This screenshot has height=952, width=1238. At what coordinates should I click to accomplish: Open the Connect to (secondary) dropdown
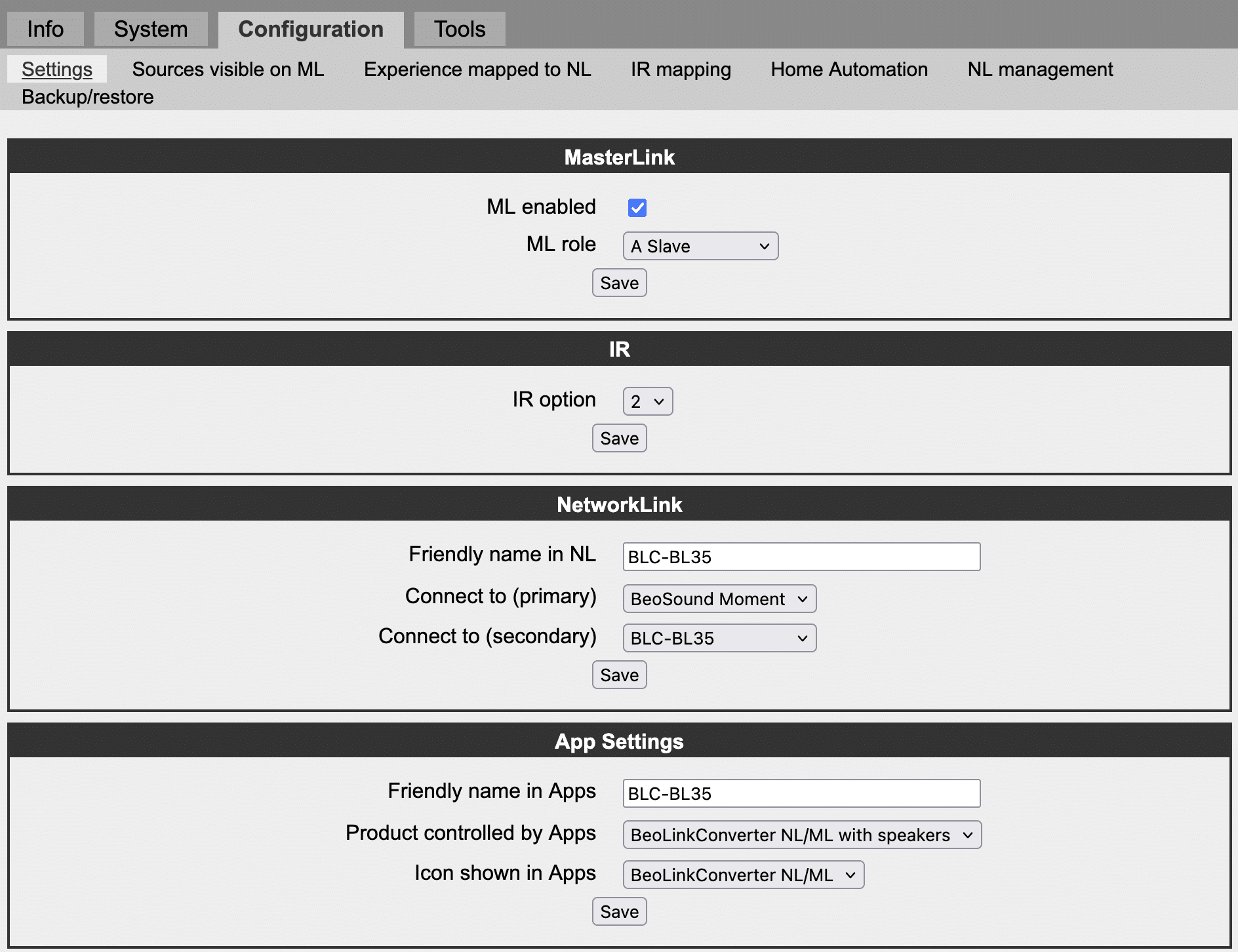[x=719, y=638]
